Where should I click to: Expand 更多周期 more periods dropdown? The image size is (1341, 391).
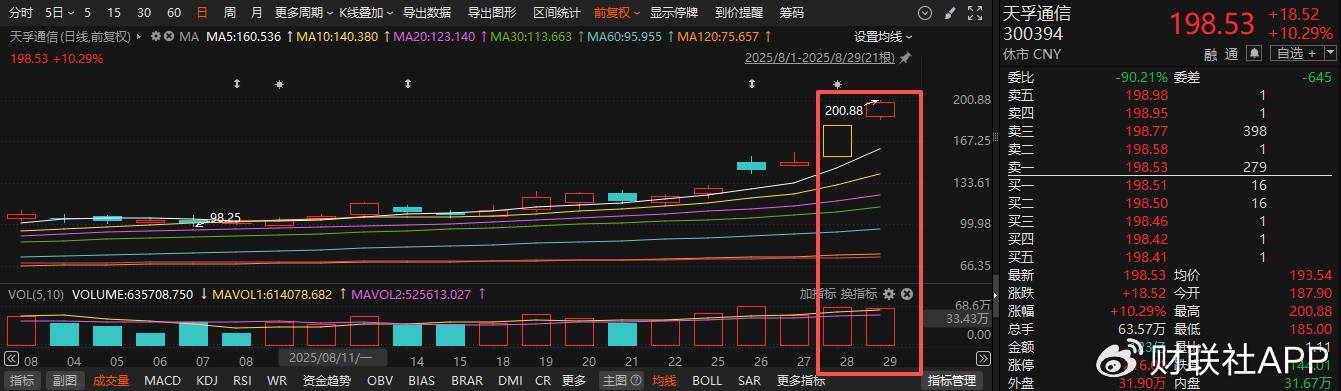click(x=304, y=13)
